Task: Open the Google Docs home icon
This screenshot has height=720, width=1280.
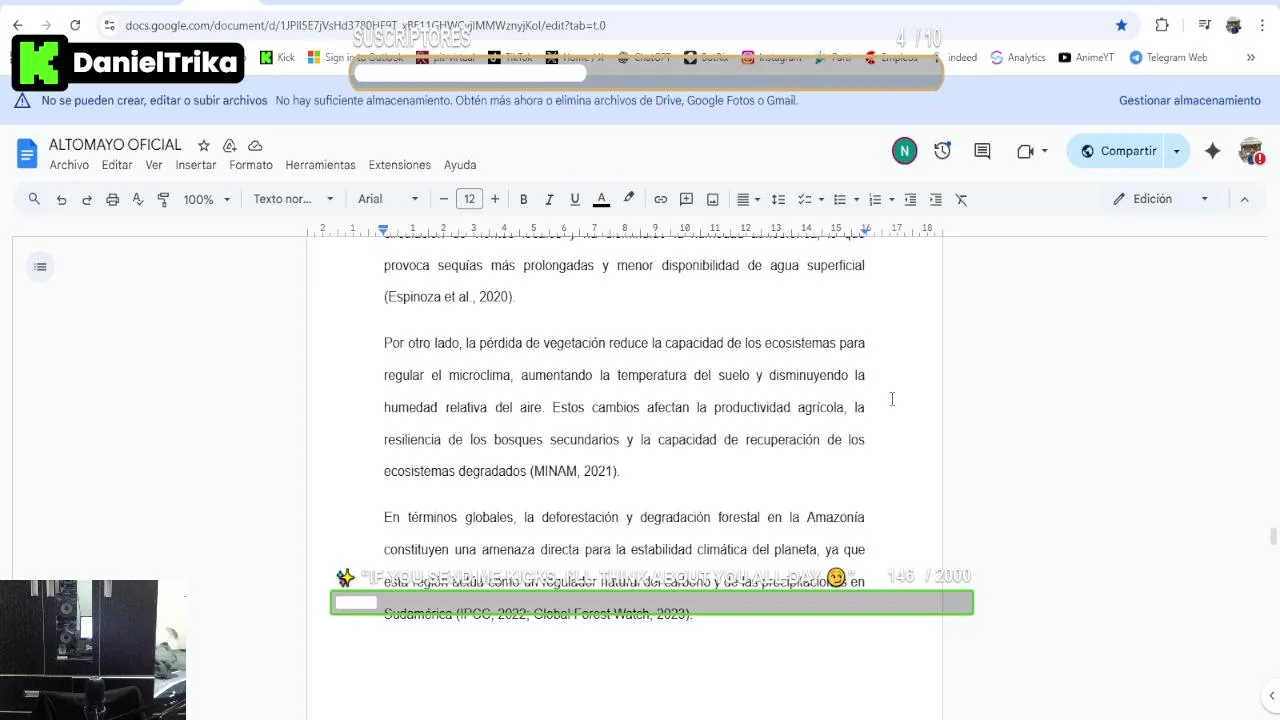Action: [27, 153]
